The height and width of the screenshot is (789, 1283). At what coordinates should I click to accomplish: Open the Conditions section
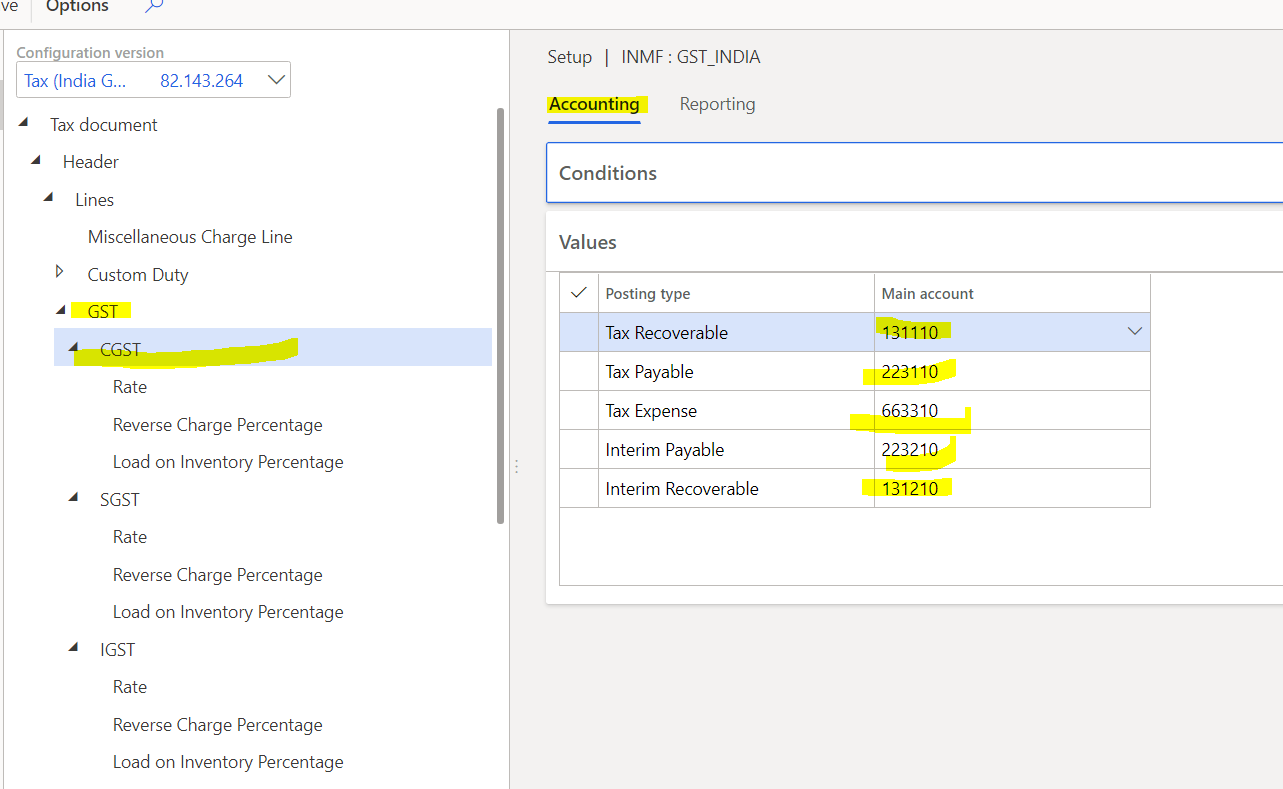click(607, 172)
